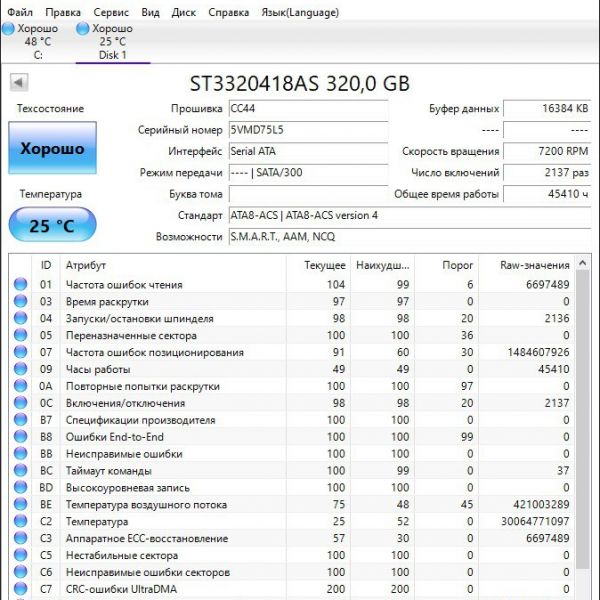
Task: Click status icon for Часы работы
Action: 21,369
